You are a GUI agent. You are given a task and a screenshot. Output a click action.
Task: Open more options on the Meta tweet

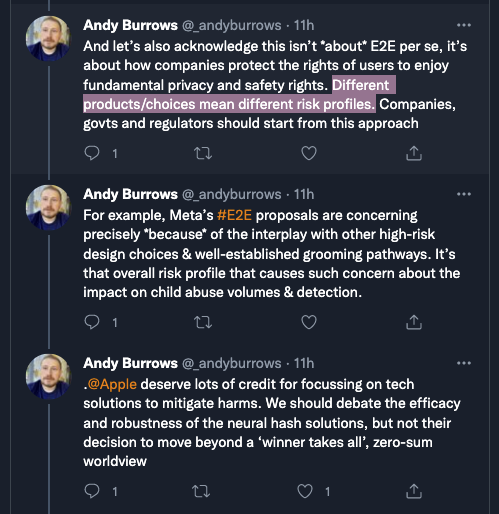[x=464, y=194]
